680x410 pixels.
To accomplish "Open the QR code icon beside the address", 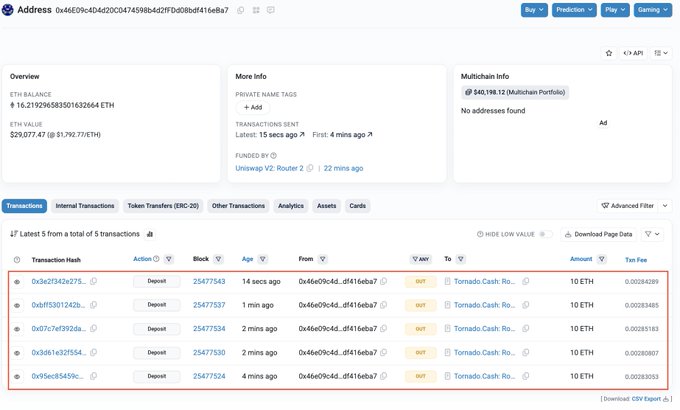I will [256, 10].
